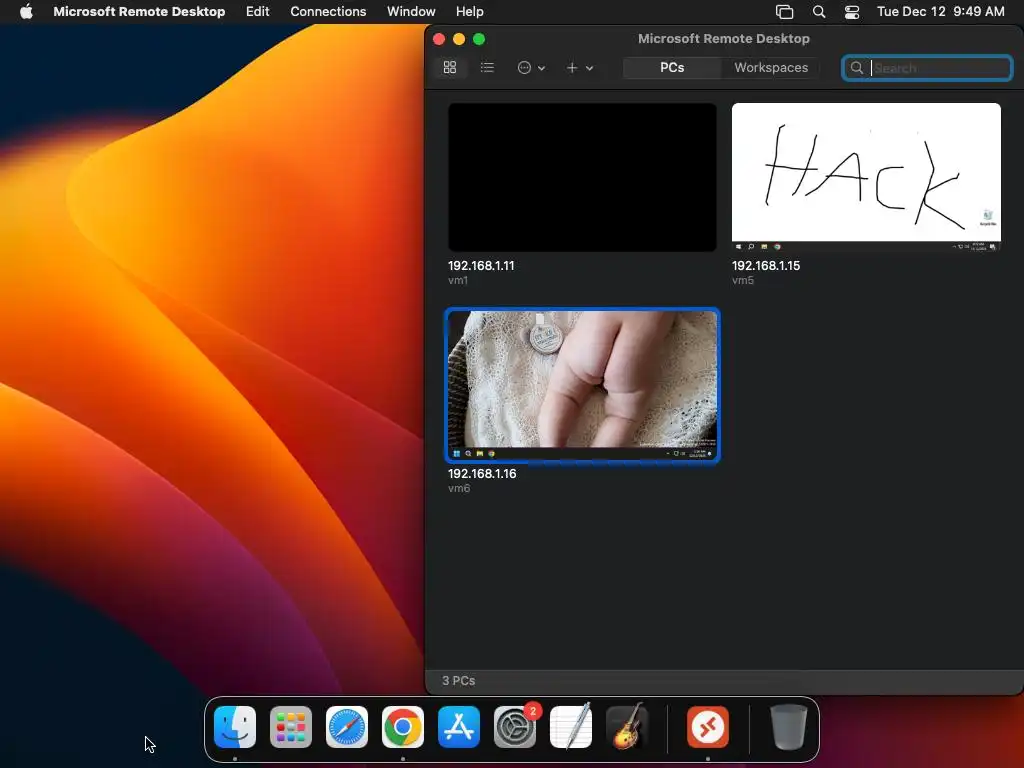1024x768 pixels.
Task: Open System Settings from the Dock
Action: (515, 727)
